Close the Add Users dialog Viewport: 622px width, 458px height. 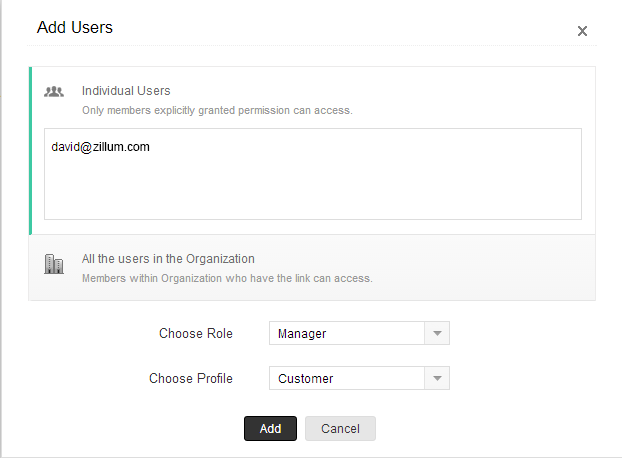(x=582, y=31)
